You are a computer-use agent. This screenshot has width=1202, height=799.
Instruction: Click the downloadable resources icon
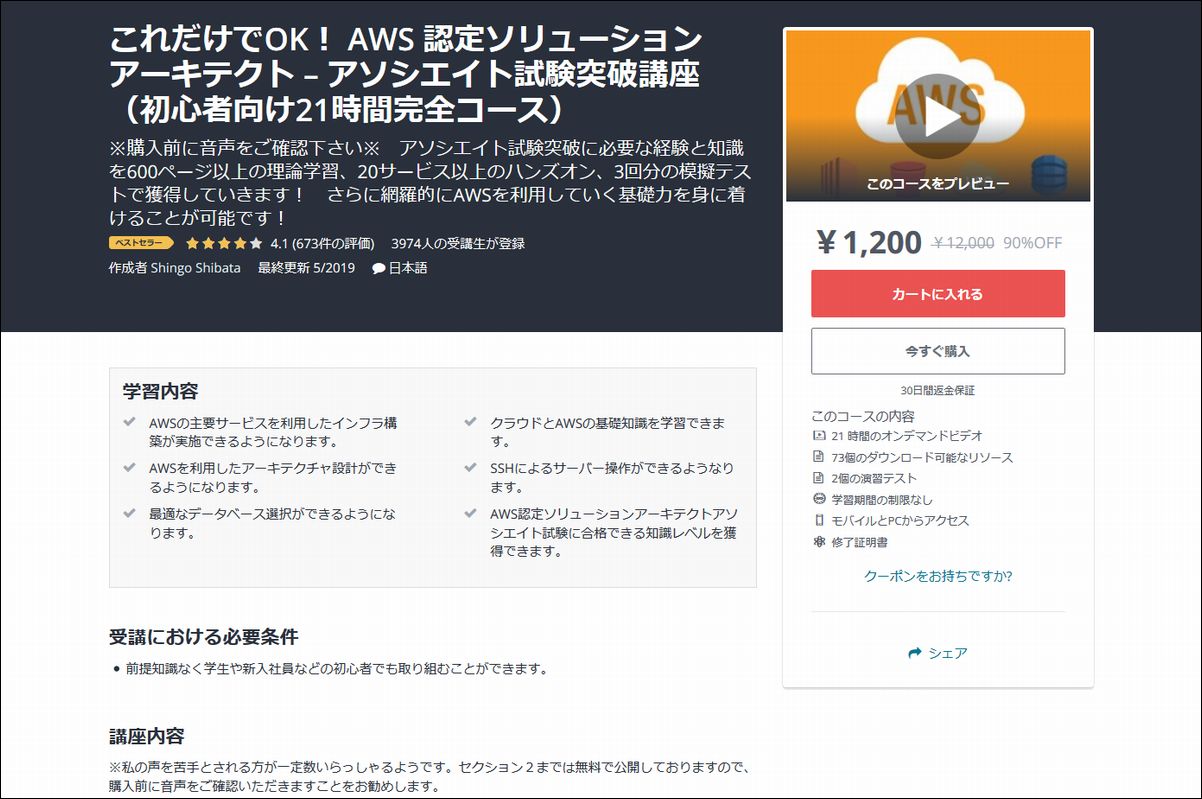click(820, 457)
